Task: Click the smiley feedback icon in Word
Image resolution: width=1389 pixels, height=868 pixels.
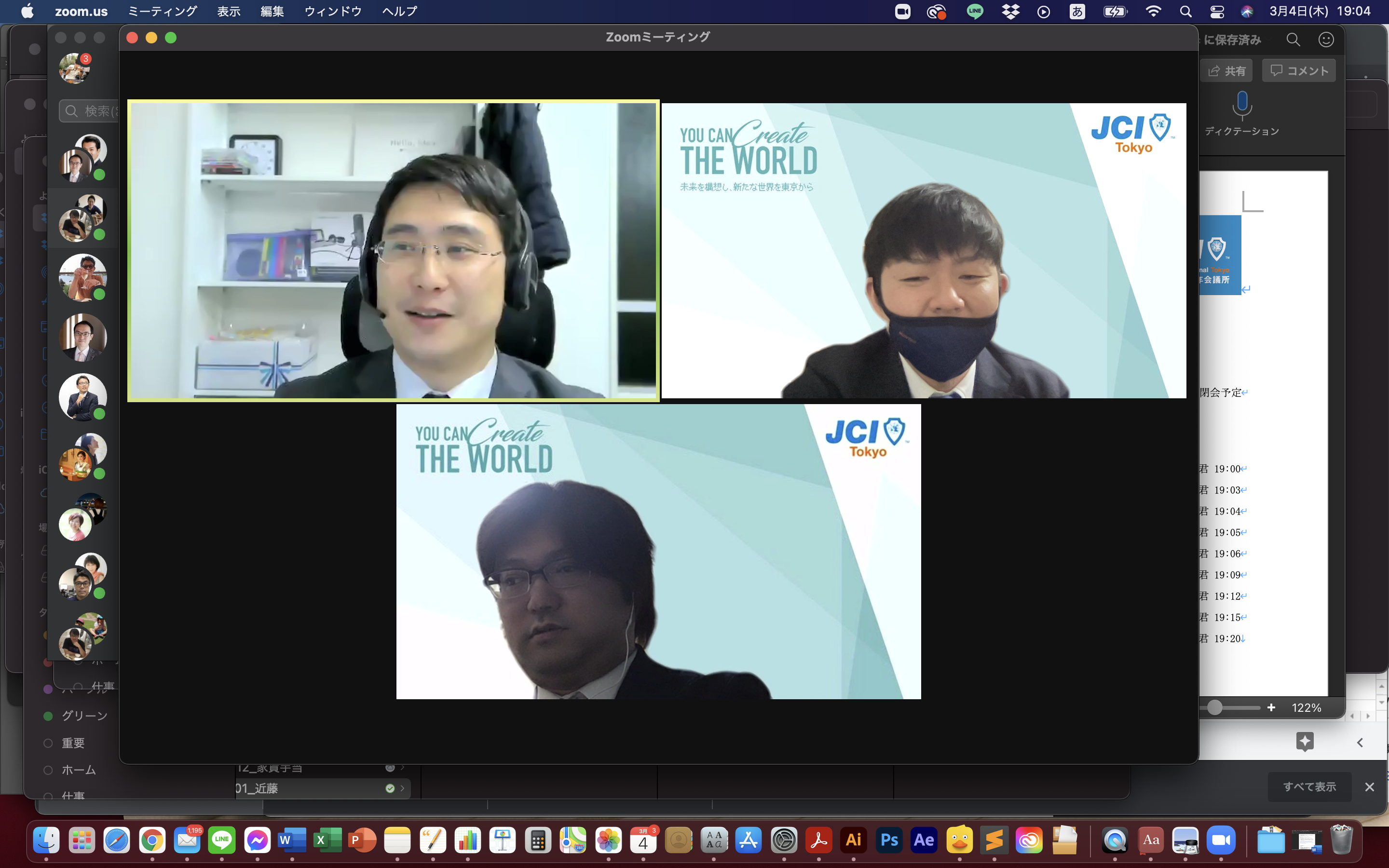Action: tap(1326, 40)
